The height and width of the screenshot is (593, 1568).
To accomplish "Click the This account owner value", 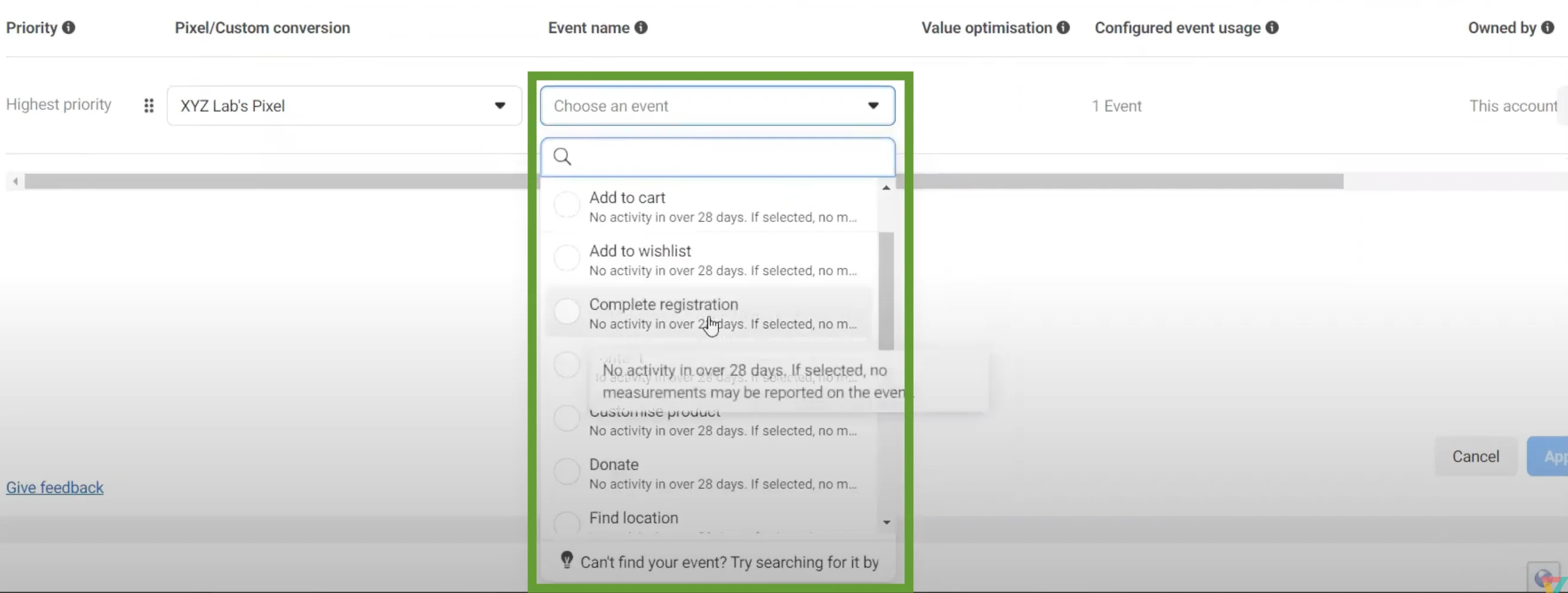I will 1513,106.
